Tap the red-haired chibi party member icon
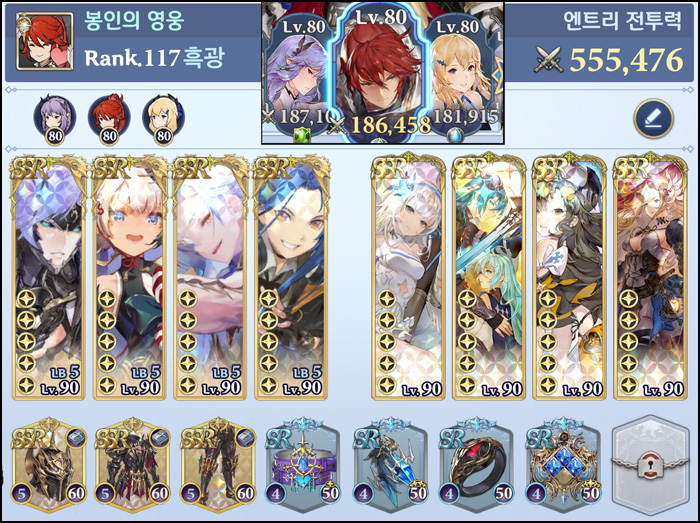Viewport: 700px width, 523px height. (109, 120)
